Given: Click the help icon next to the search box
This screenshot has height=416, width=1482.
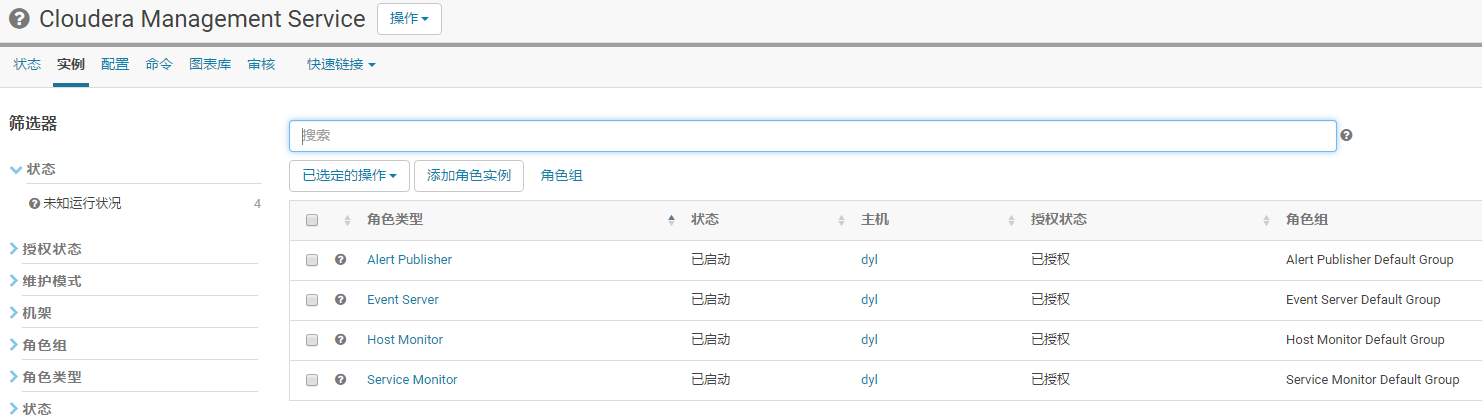Looking at the screenshot, I should 1346,136.
